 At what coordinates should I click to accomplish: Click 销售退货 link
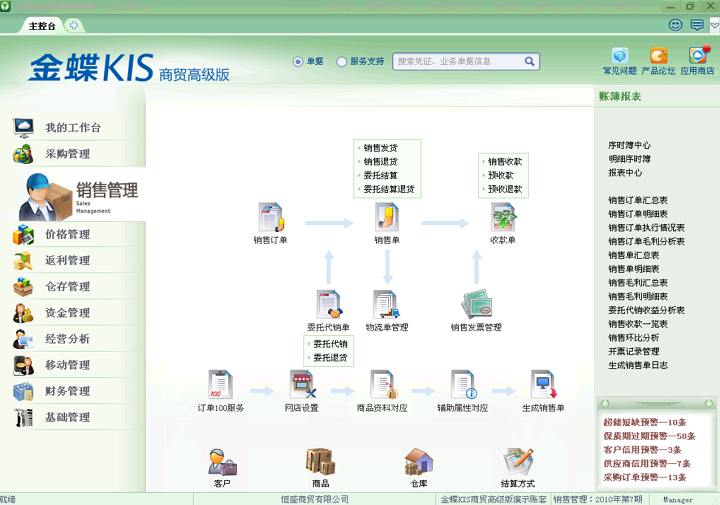(x=381, y=162)
